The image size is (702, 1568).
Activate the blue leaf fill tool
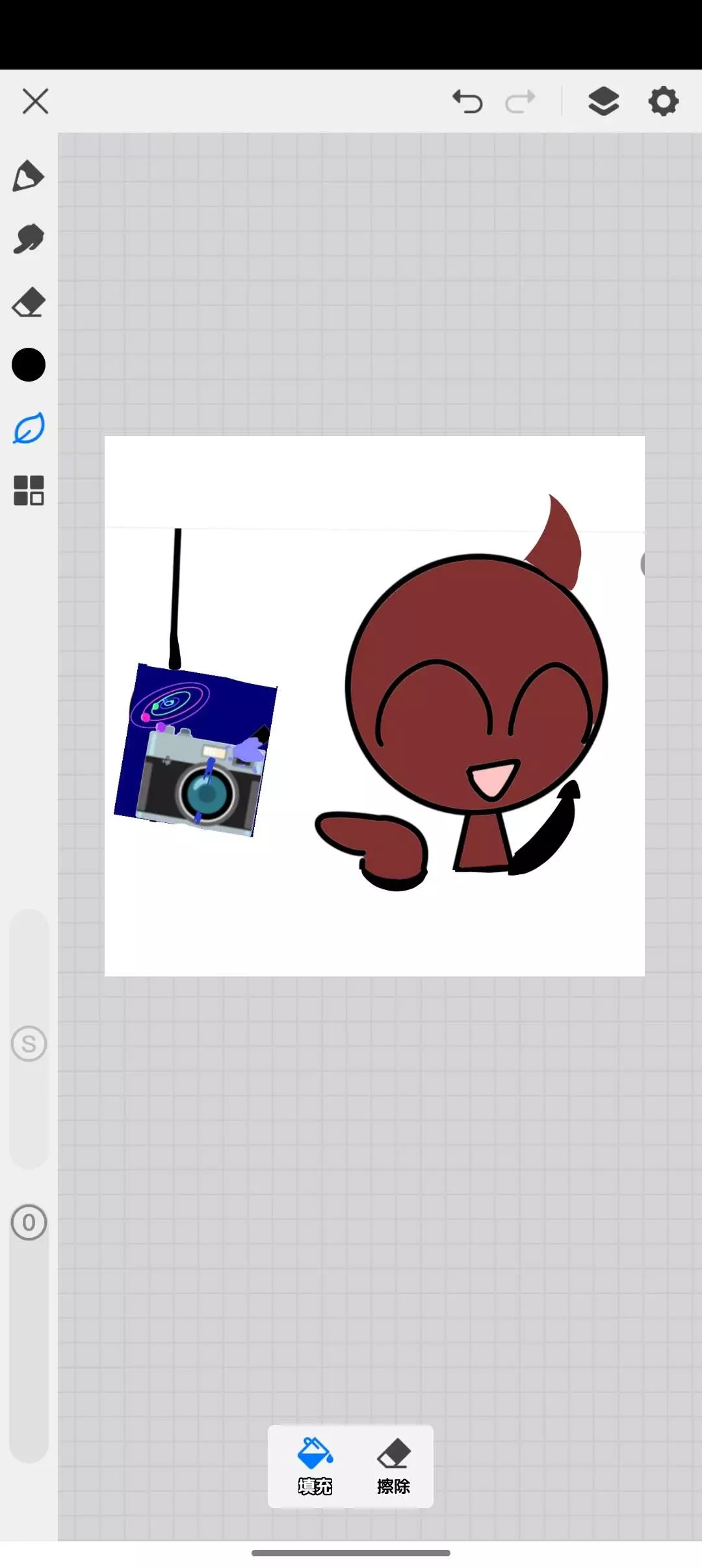[29, 428]
